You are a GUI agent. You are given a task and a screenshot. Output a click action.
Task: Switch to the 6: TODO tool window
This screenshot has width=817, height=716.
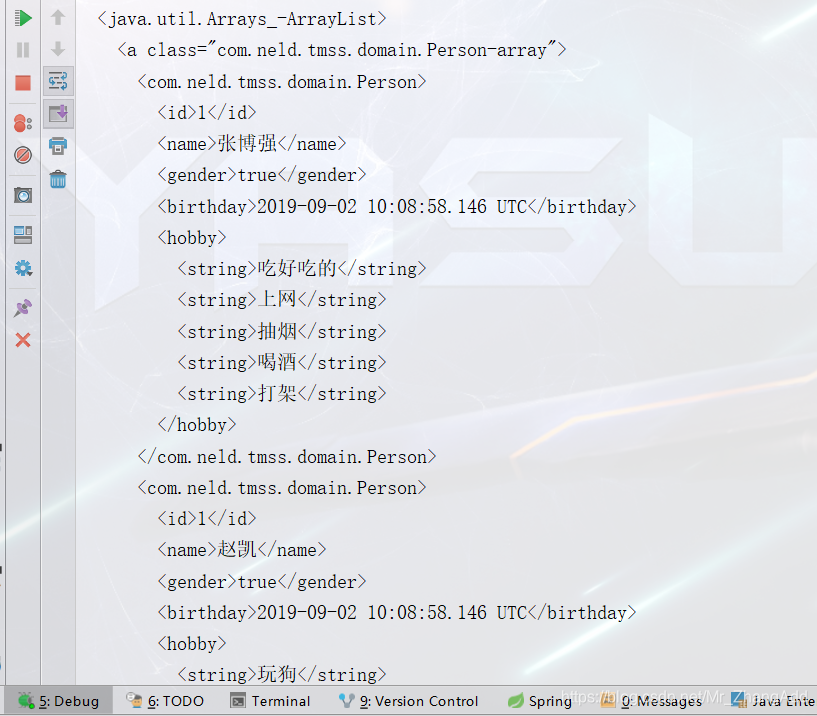163,700
